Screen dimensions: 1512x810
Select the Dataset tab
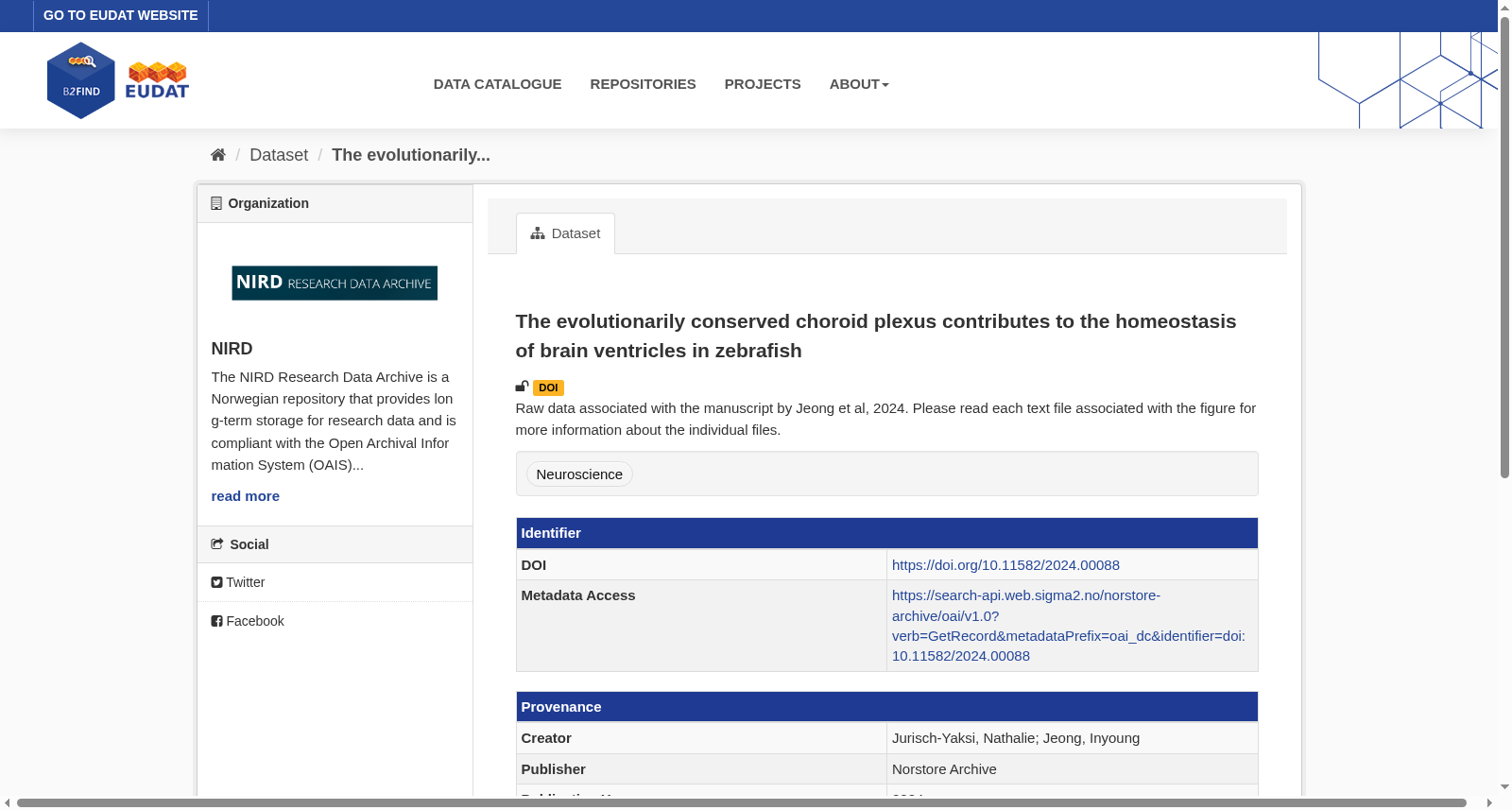(565, 233)
